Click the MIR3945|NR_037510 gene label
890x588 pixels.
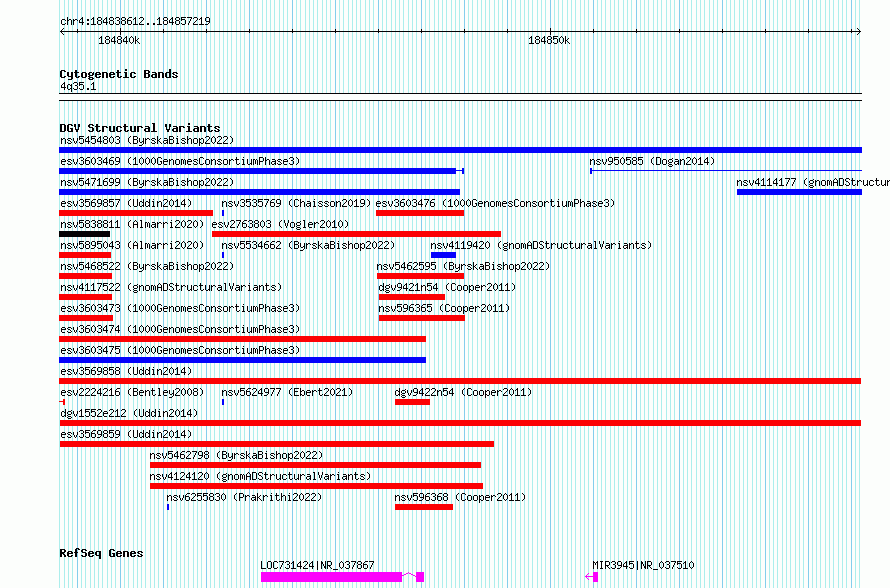click(643, 565)
